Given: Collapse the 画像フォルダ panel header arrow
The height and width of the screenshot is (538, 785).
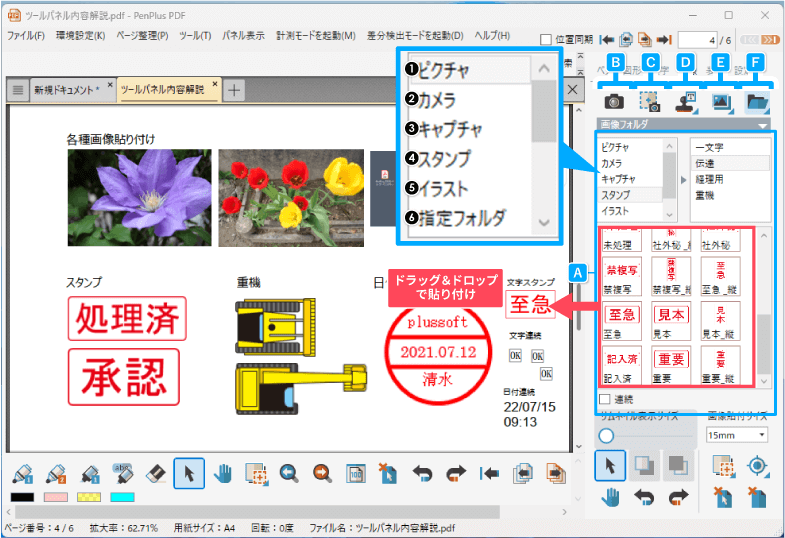Looking at the screenshot, I should tap(764, 125).
